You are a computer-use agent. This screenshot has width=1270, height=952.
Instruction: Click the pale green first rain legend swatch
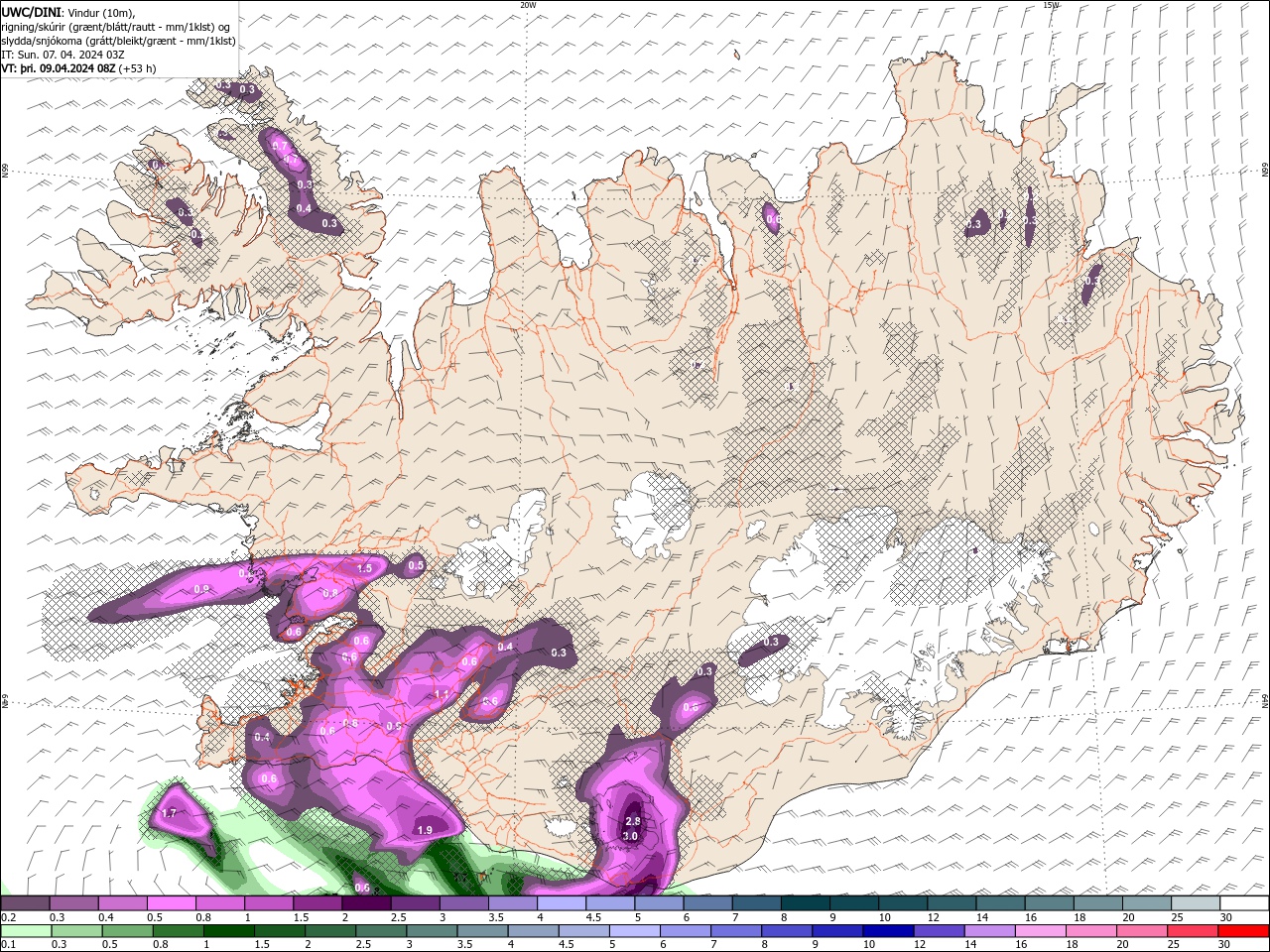tap(26, 931)
